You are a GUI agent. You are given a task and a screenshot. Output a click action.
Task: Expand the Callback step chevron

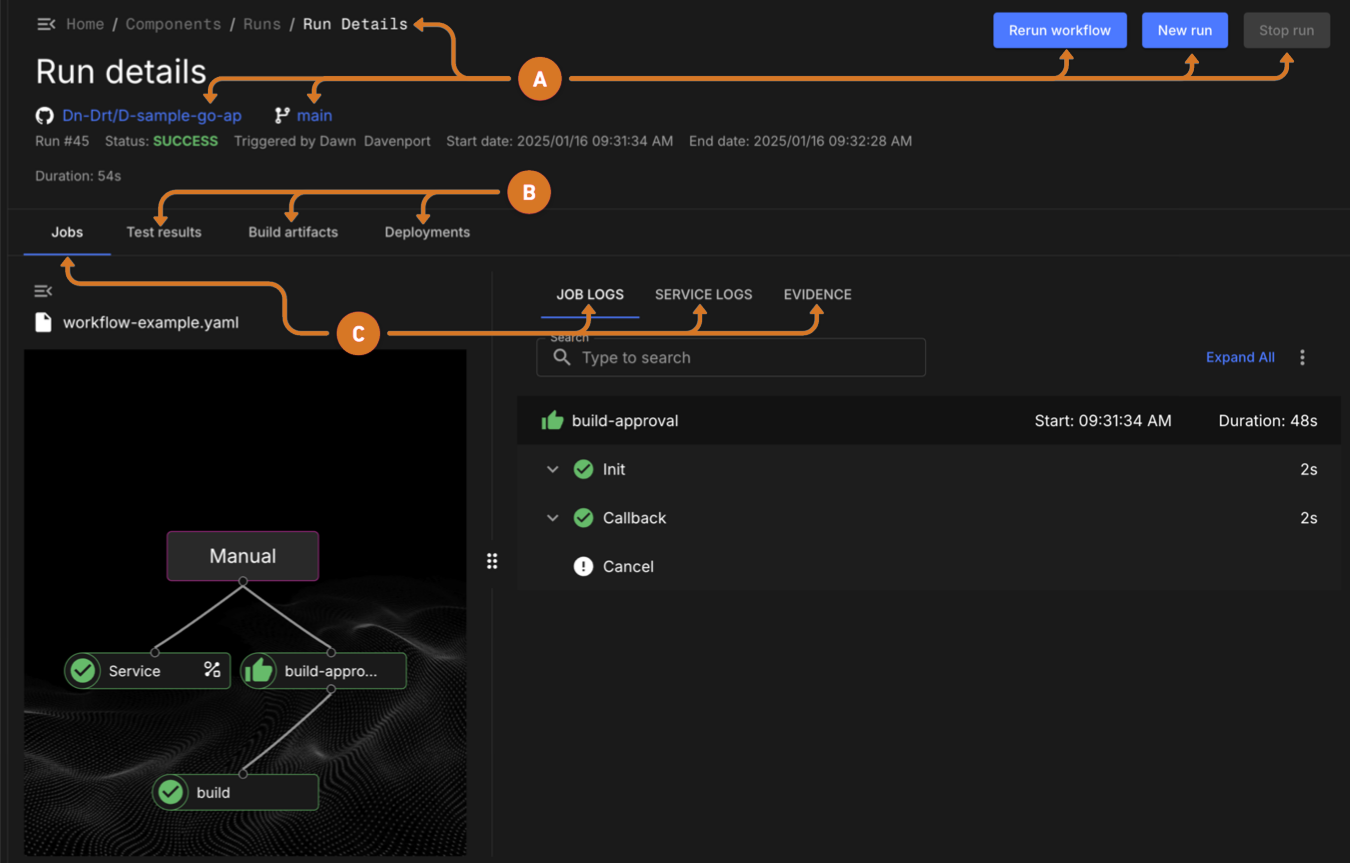tap(552, 518)
